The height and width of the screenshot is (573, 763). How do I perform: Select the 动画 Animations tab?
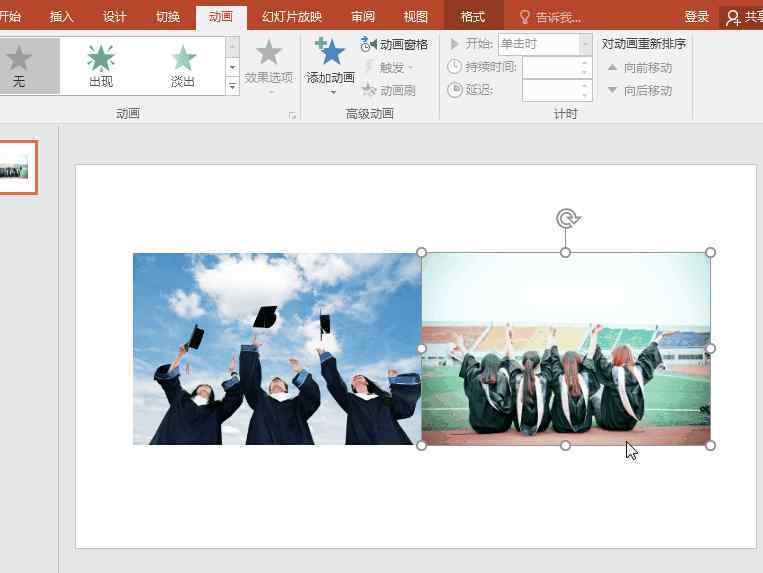pyautogui.click(x=221, y=17)
